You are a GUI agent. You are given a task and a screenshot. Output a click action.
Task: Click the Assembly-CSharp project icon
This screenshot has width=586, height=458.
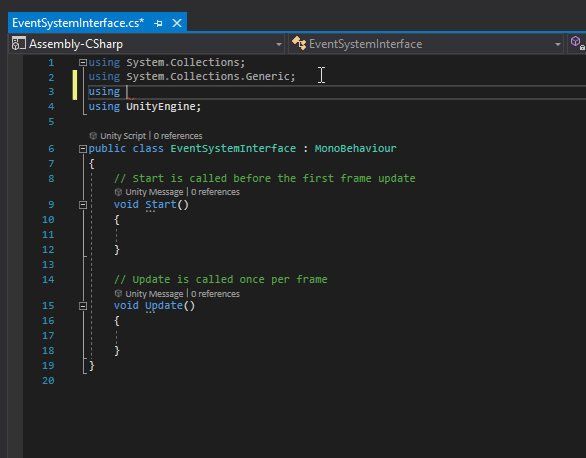(18, 44)
